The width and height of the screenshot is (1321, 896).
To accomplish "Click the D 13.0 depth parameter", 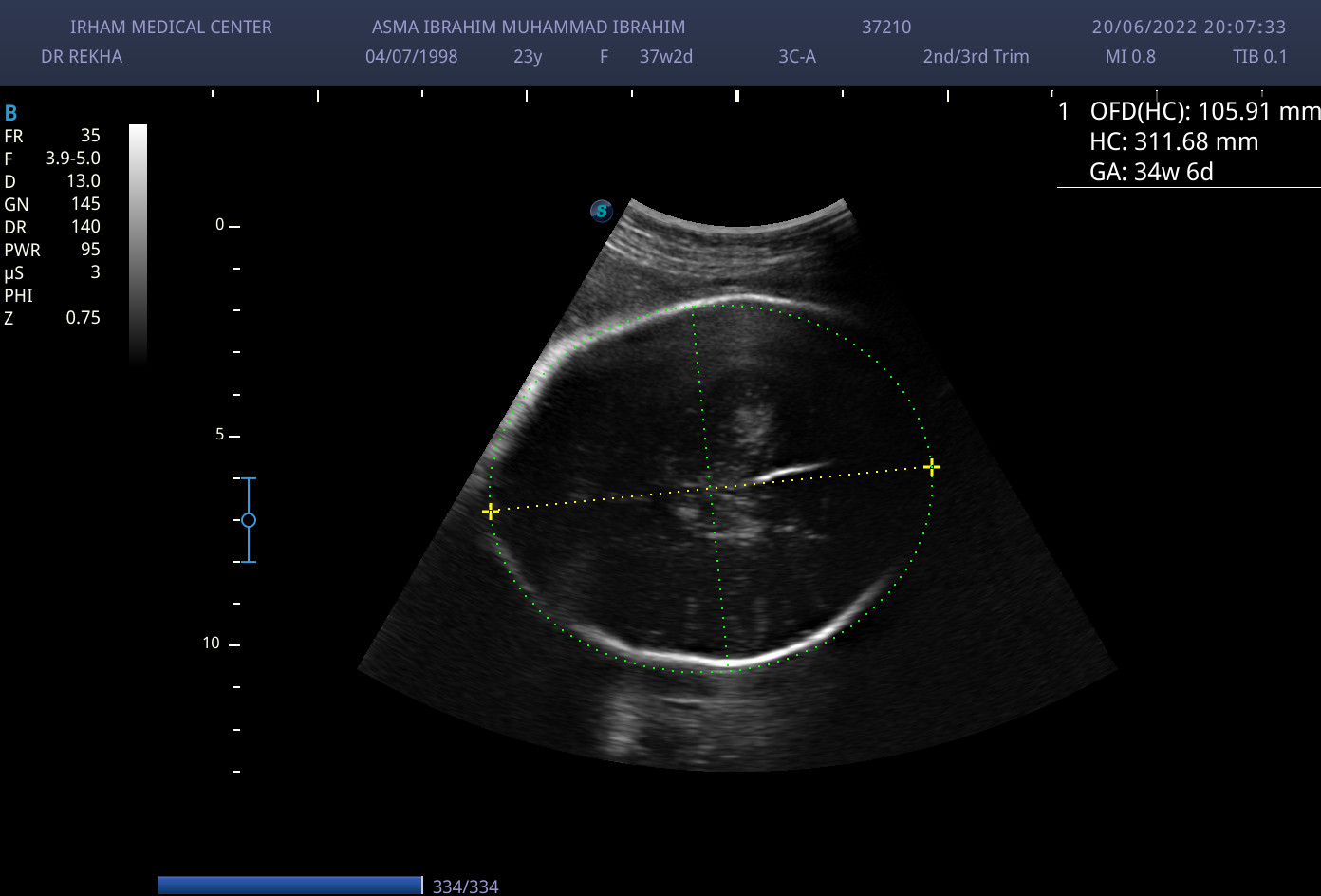I will tap(52, 181).
